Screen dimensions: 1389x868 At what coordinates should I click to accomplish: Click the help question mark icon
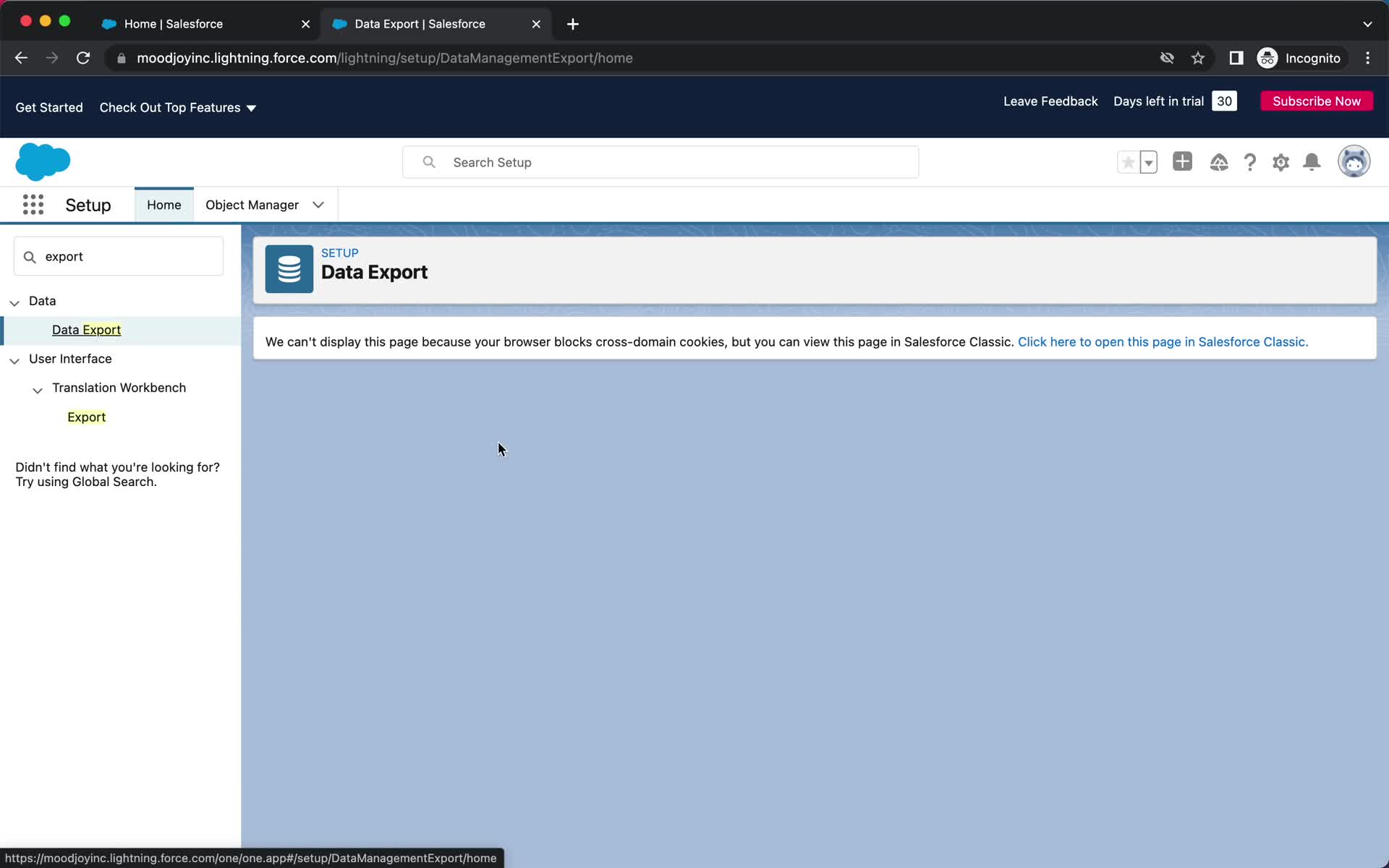coord(1249,162)
